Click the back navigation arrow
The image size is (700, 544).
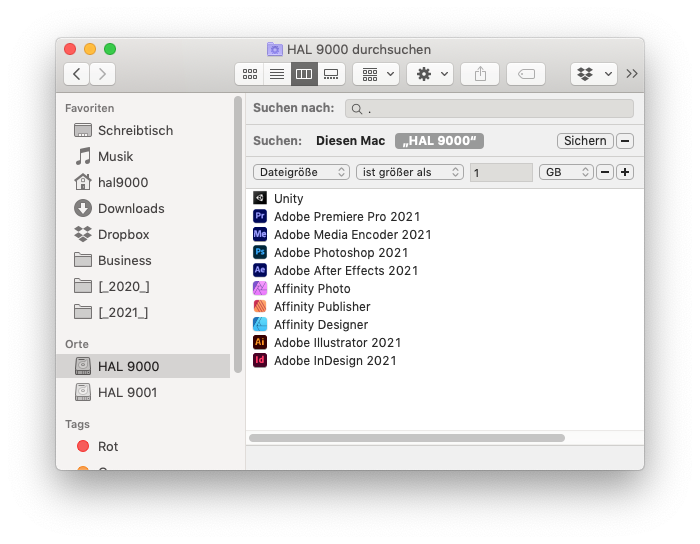[x=76, y=74]
